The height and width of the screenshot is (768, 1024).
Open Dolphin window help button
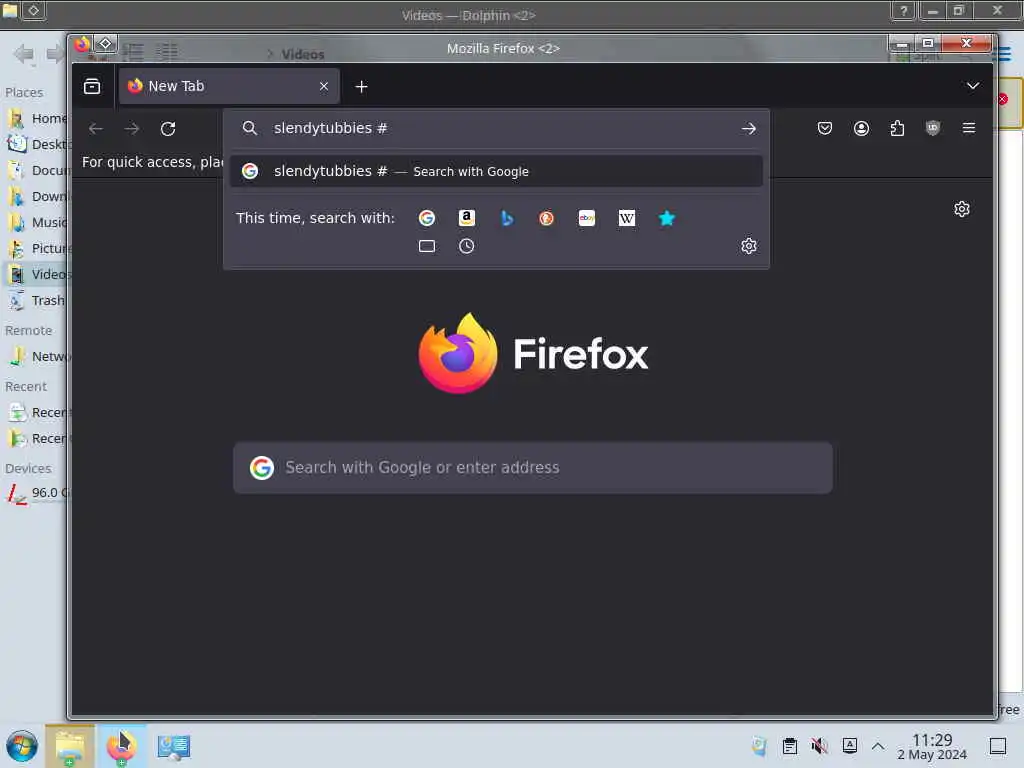903,11
